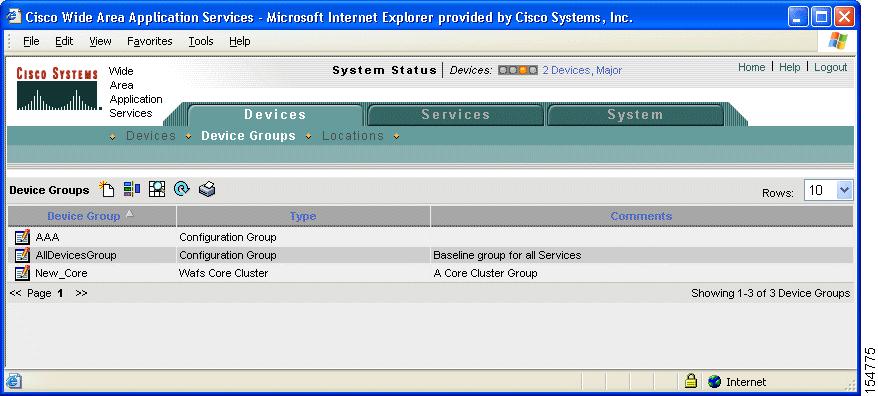Open edit icon beside AllDevicesGroup

(22, 255)
